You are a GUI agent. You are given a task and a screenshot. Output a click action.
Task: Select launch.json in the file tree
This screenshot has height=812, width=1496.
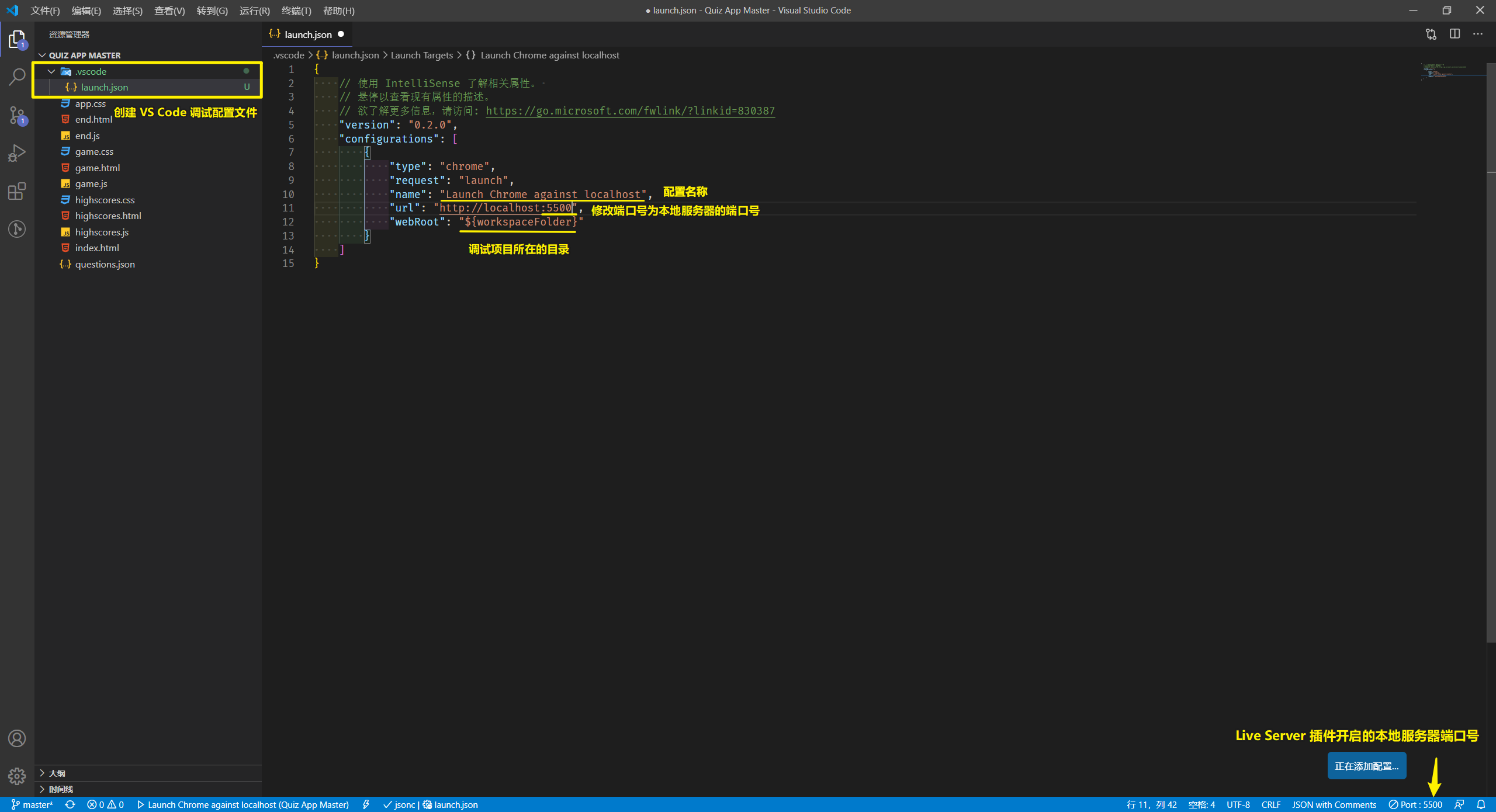pos(148,87)
